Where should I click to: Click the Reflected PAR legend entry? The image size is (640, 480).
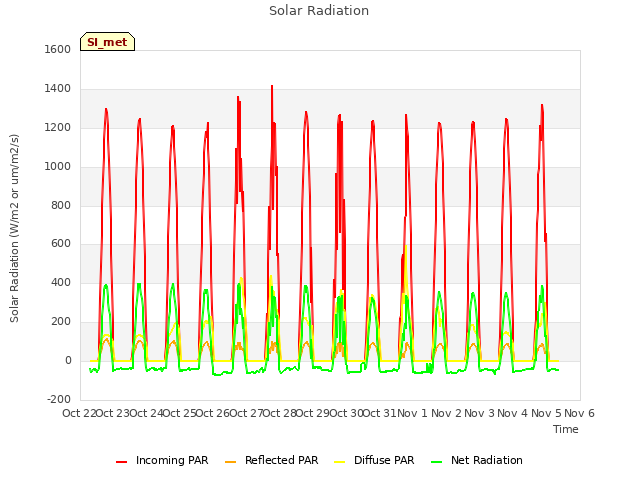point(271,460)
